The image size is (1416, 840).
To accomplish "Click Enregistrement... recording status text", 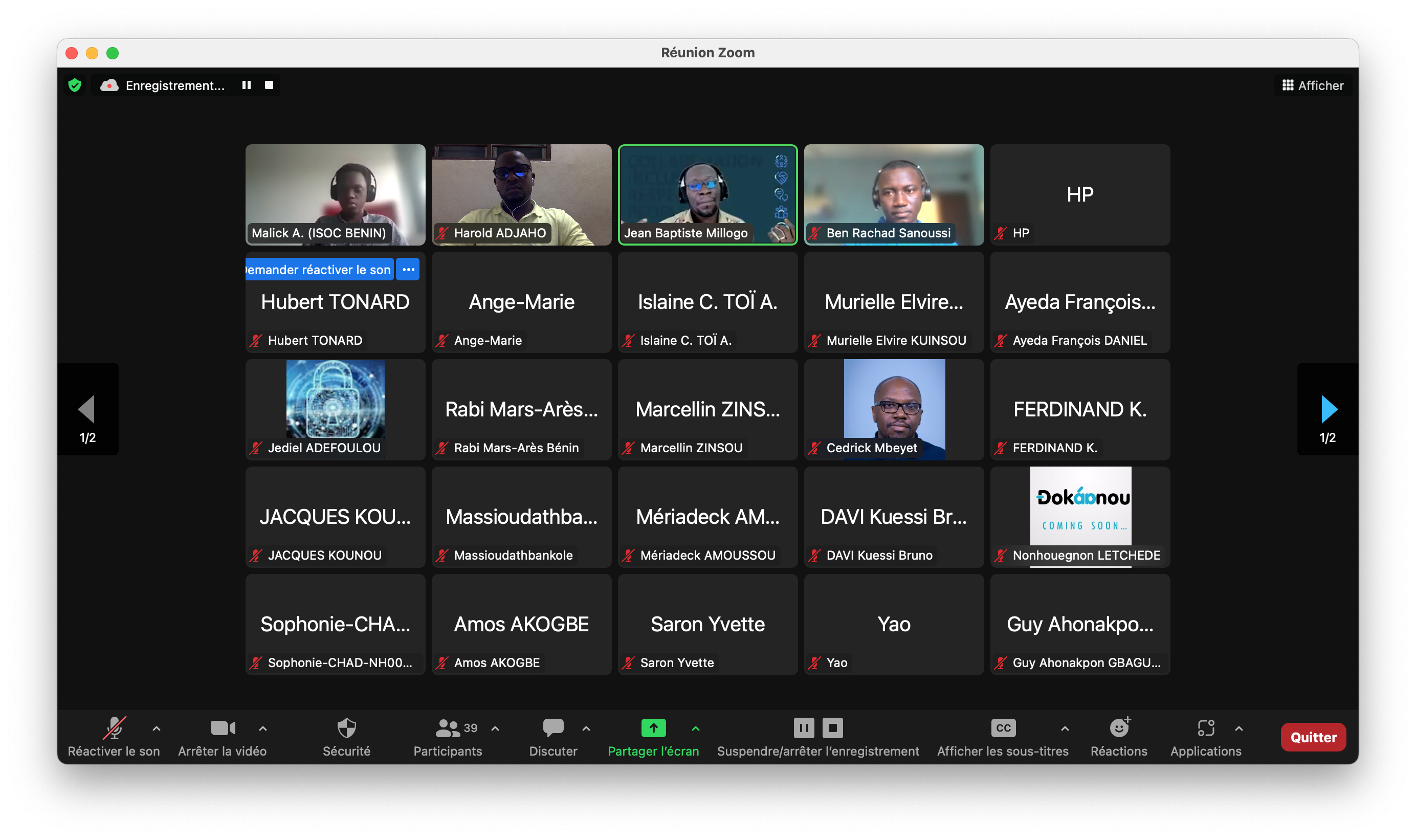I will coord(175,85).
